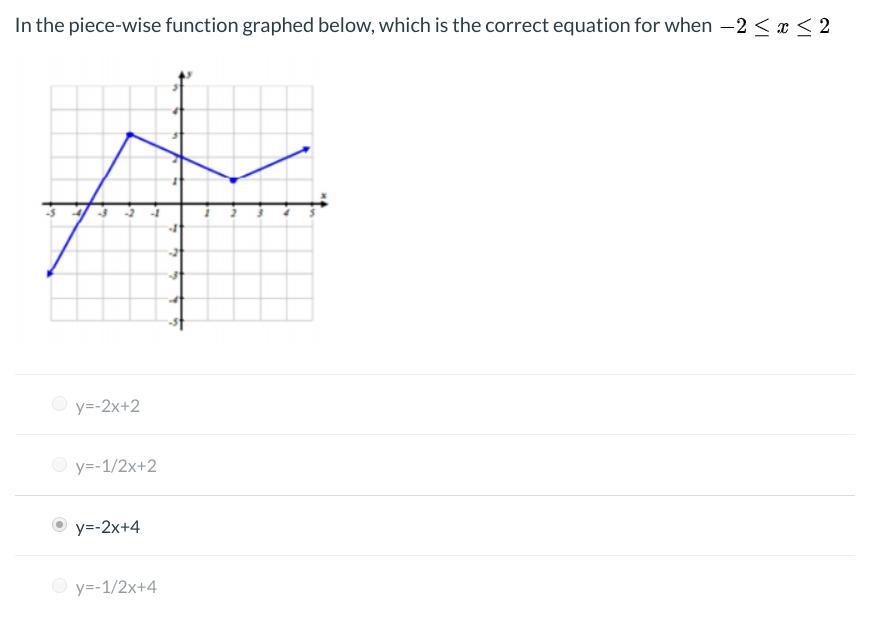Click the y=-1/2x+4 answer label
The image size is (875, 621).
(116, 587)
